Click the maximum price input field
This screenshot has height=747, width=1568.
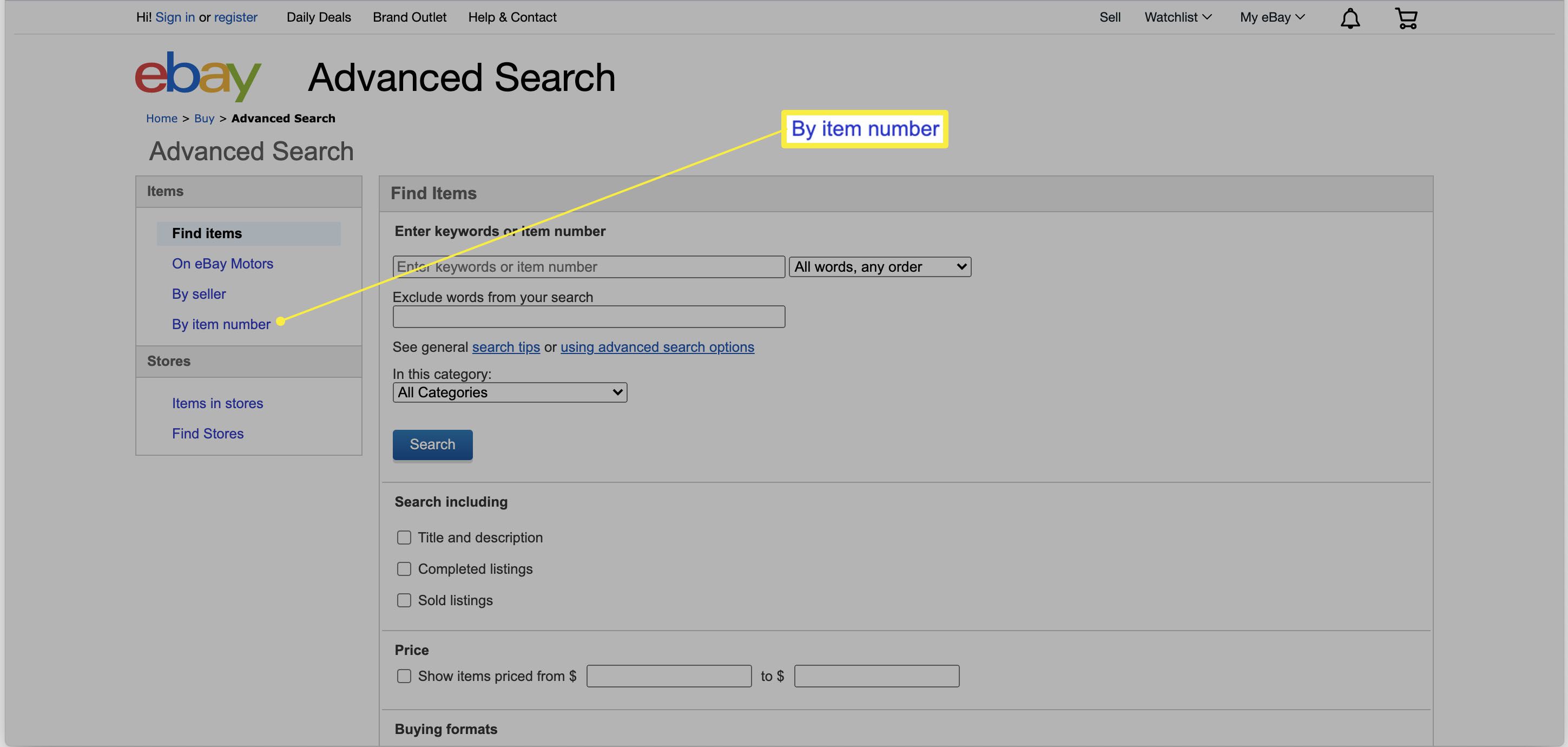pos(877,677)
